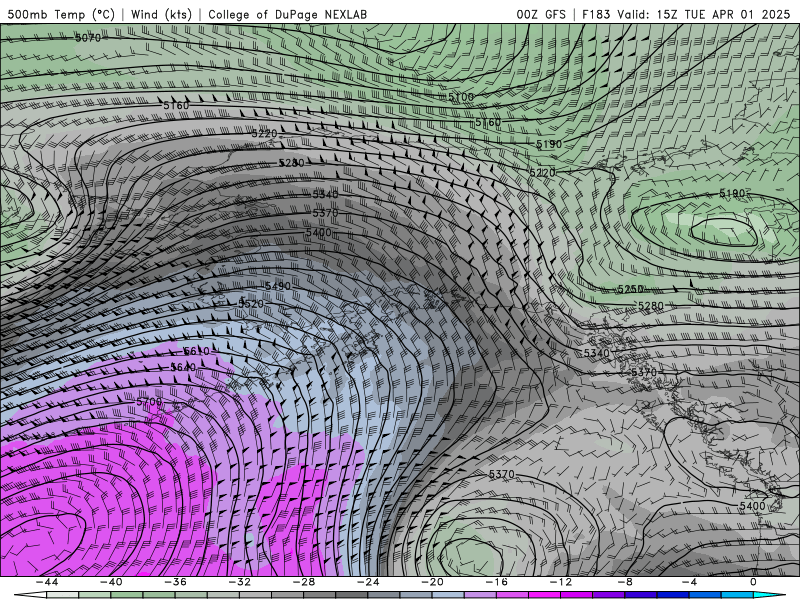This screenshot has width=800, height=600.
Task: Select the "Wind (kts)" header label
Action: coord(161,14)
